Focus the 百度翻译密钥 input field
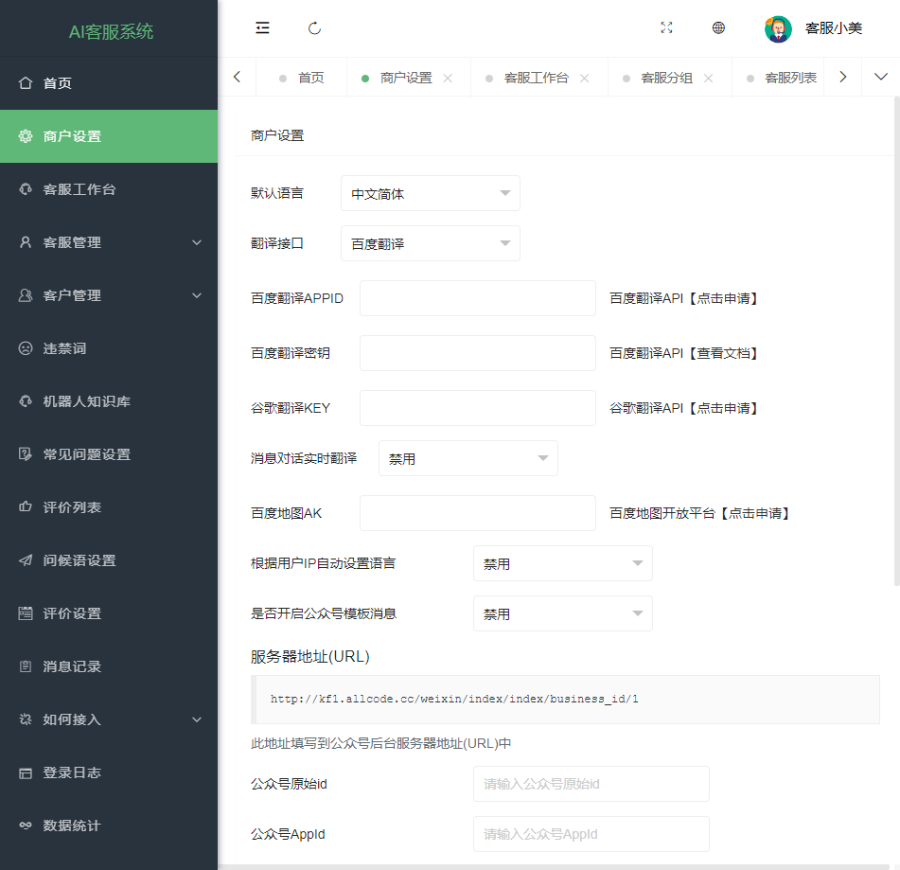900x870 pixels. 478,353
